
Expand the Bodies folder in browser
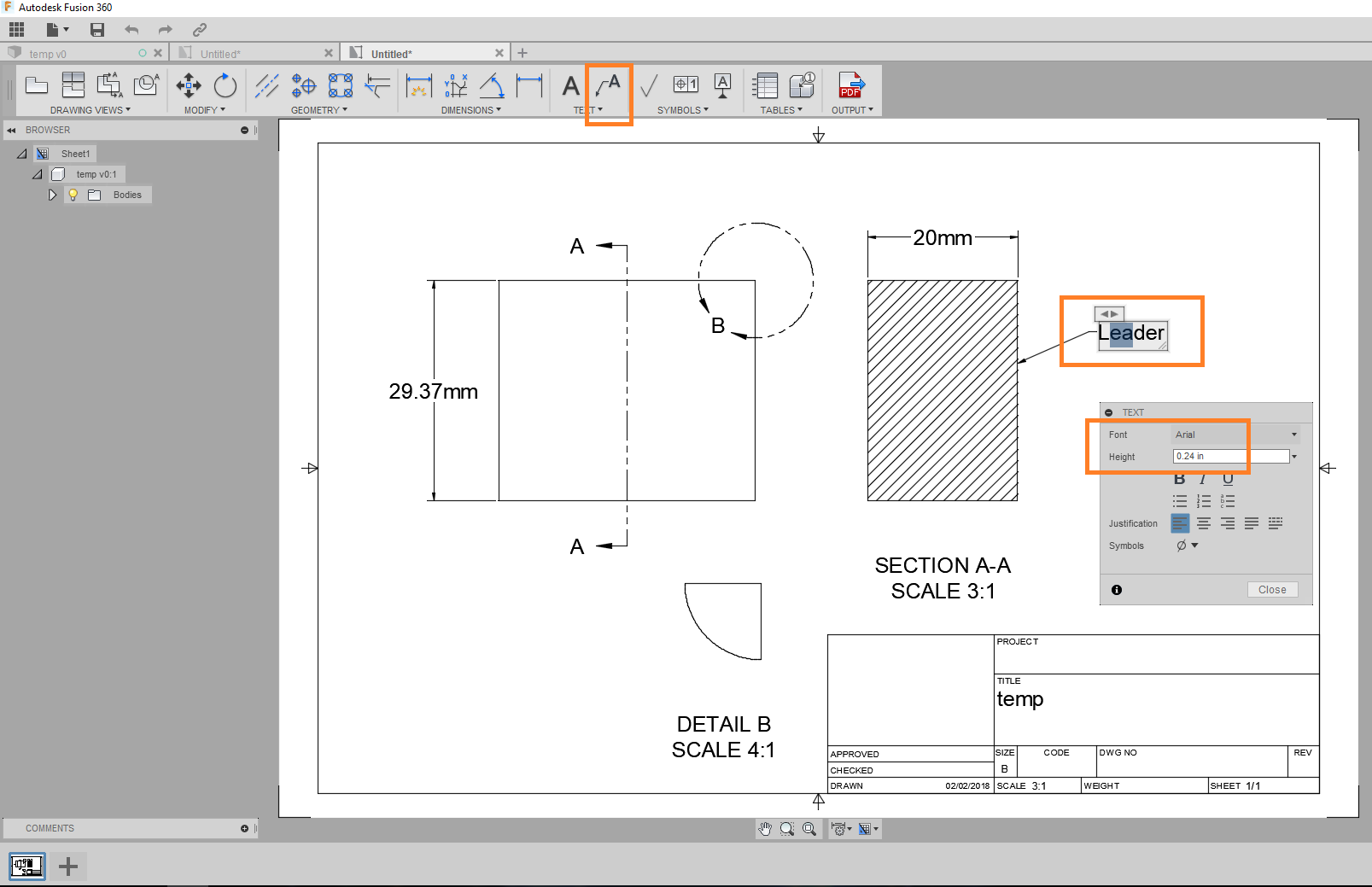52,195
